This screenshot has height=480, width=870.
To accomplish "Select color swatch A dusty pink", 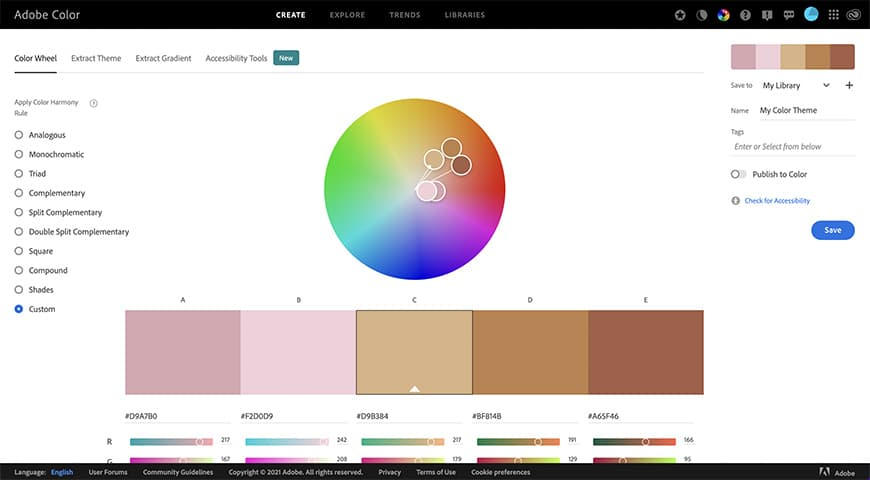I will click(x=183, y=352).
